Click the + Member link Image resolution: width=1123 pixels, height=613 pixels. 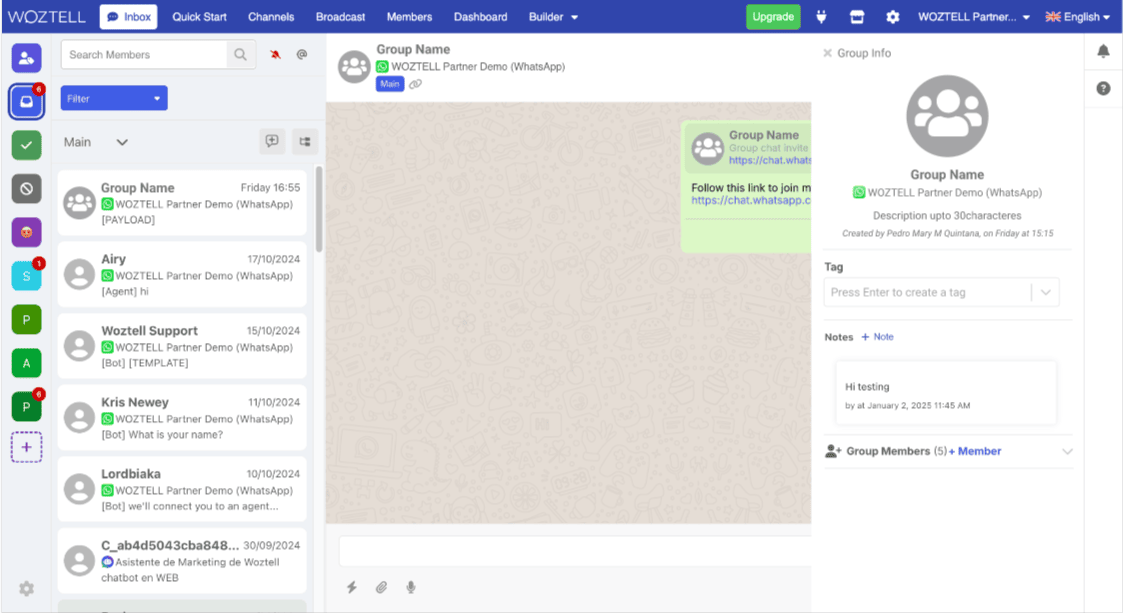pos(975,451)
